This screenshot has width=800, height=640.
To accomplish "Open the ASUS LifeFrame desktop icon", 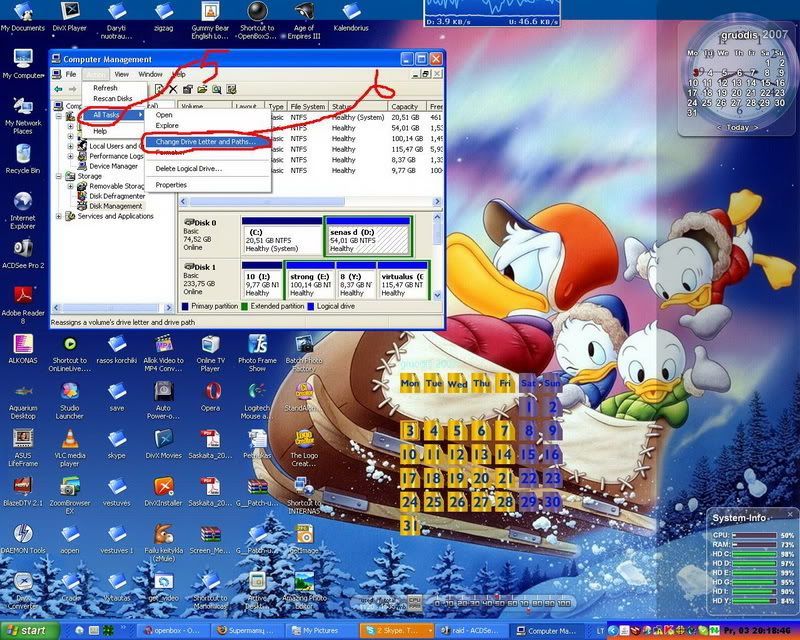I will tap(23, 448).
